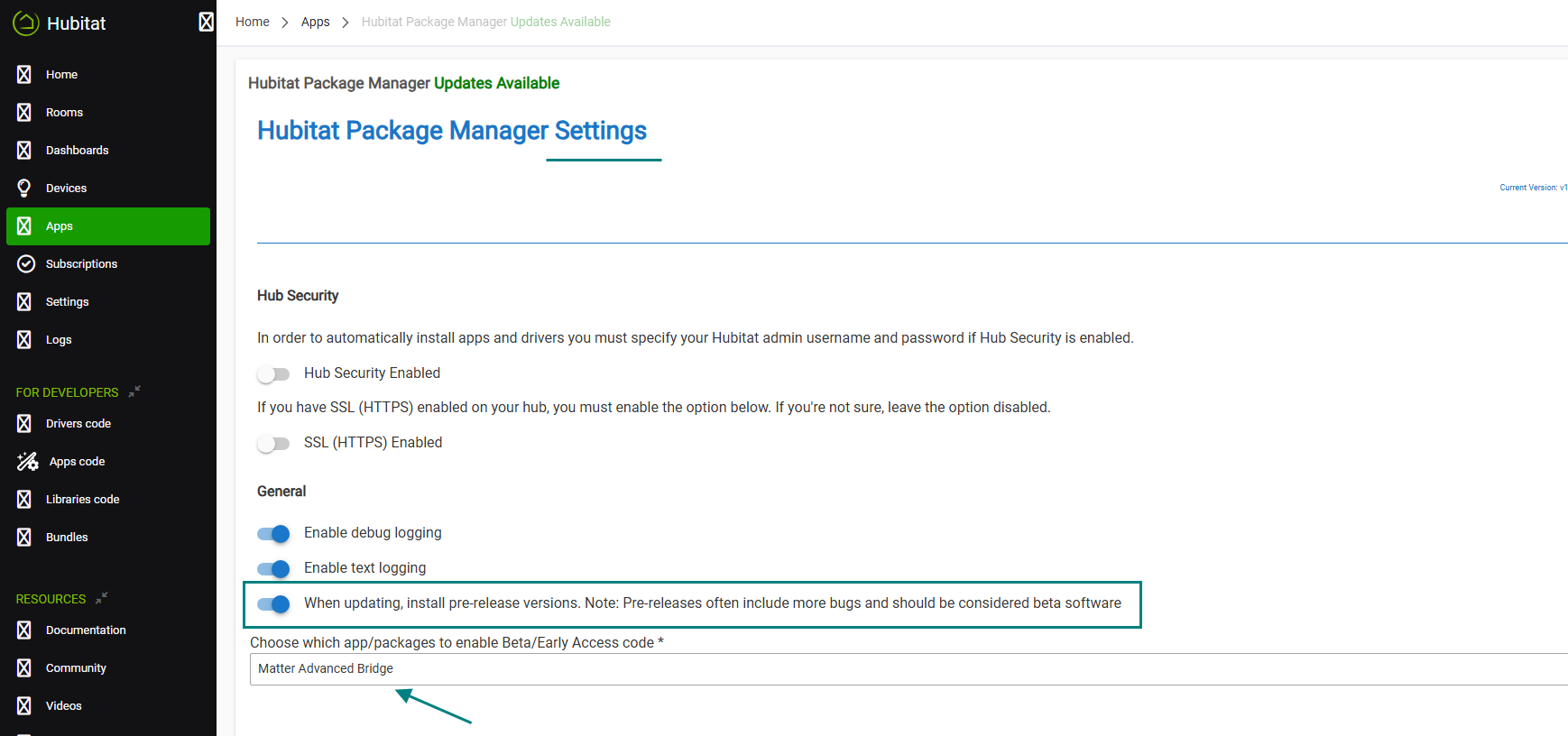Open Dashboards from the sidebar
The width and height of the screenshot is (1568, 736).
77,150
